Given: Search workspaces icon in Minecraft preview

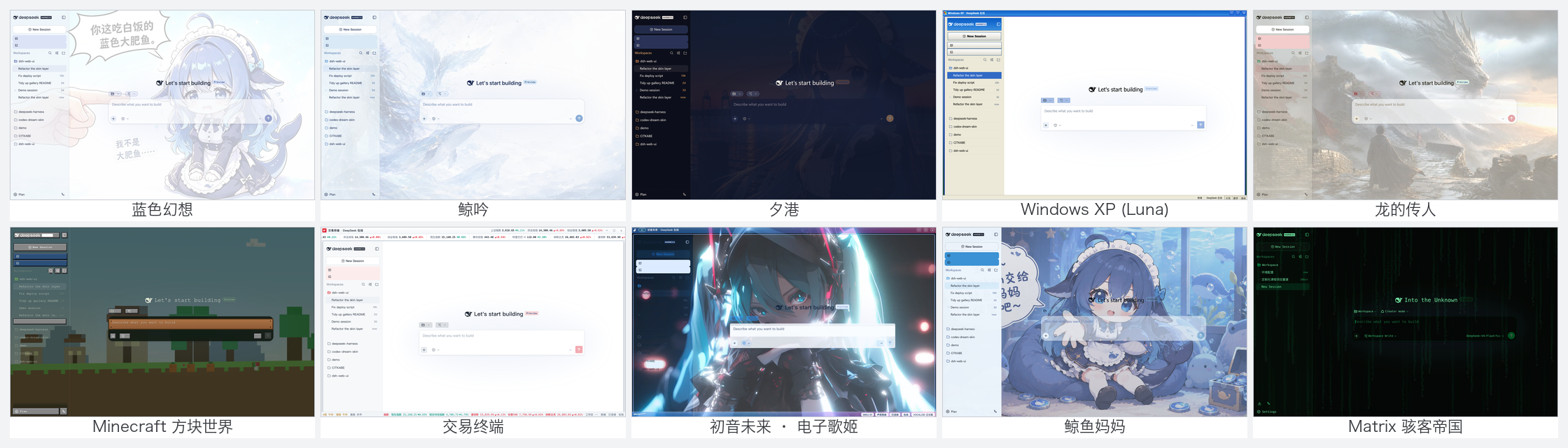Looking at the screenshot, I should point(50,270).
